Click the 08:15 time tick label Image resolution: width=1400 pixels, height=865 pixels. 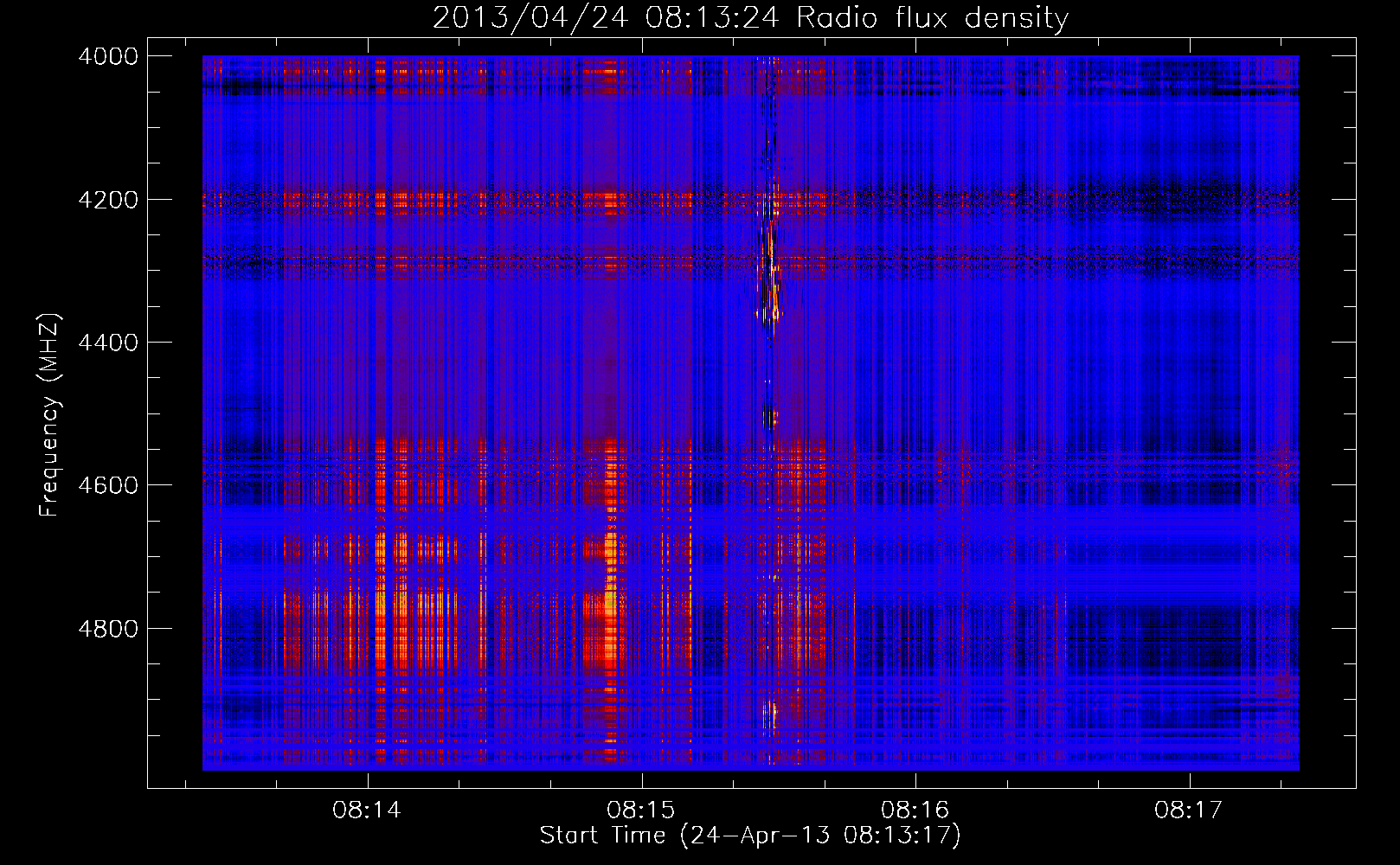[x=641, y=811]
